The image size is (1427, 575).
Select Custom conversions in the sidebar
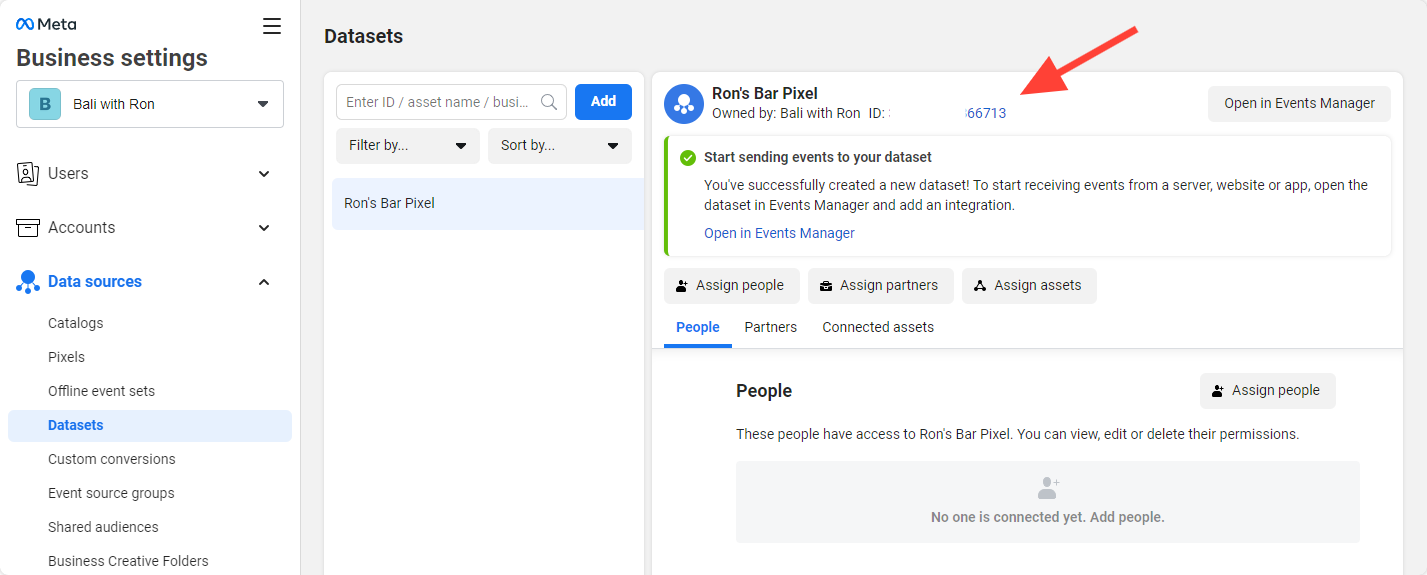112,459
